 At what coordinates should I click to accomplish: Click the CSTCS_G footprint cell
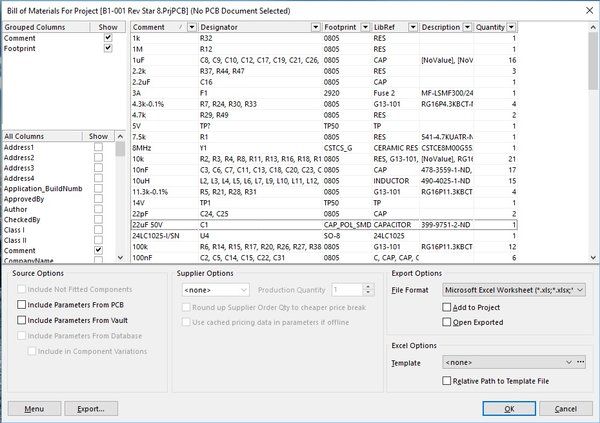coord(347,148)
